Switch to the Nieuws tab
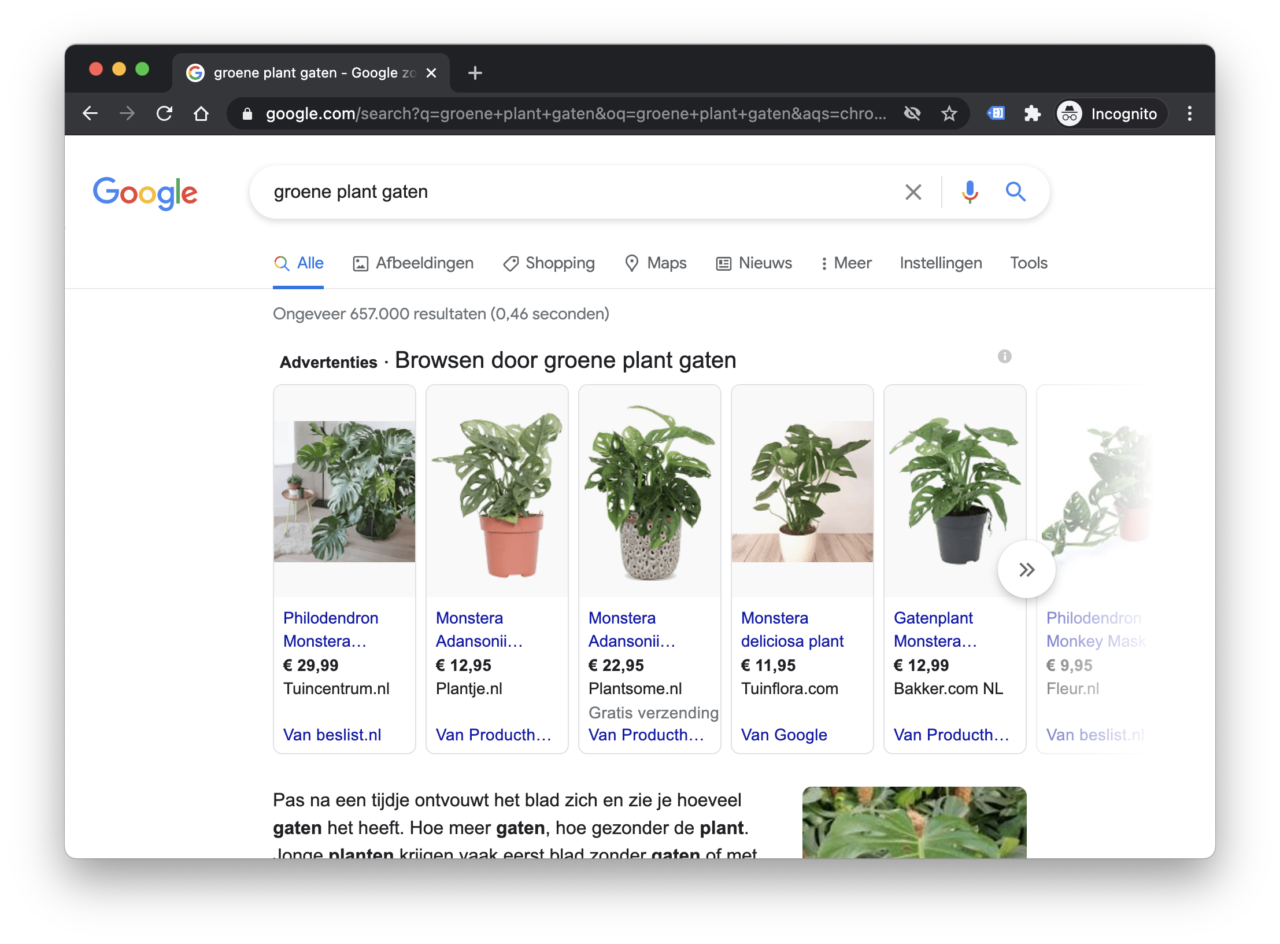Viewport: 1280px width, 944px height. (753, 263)
